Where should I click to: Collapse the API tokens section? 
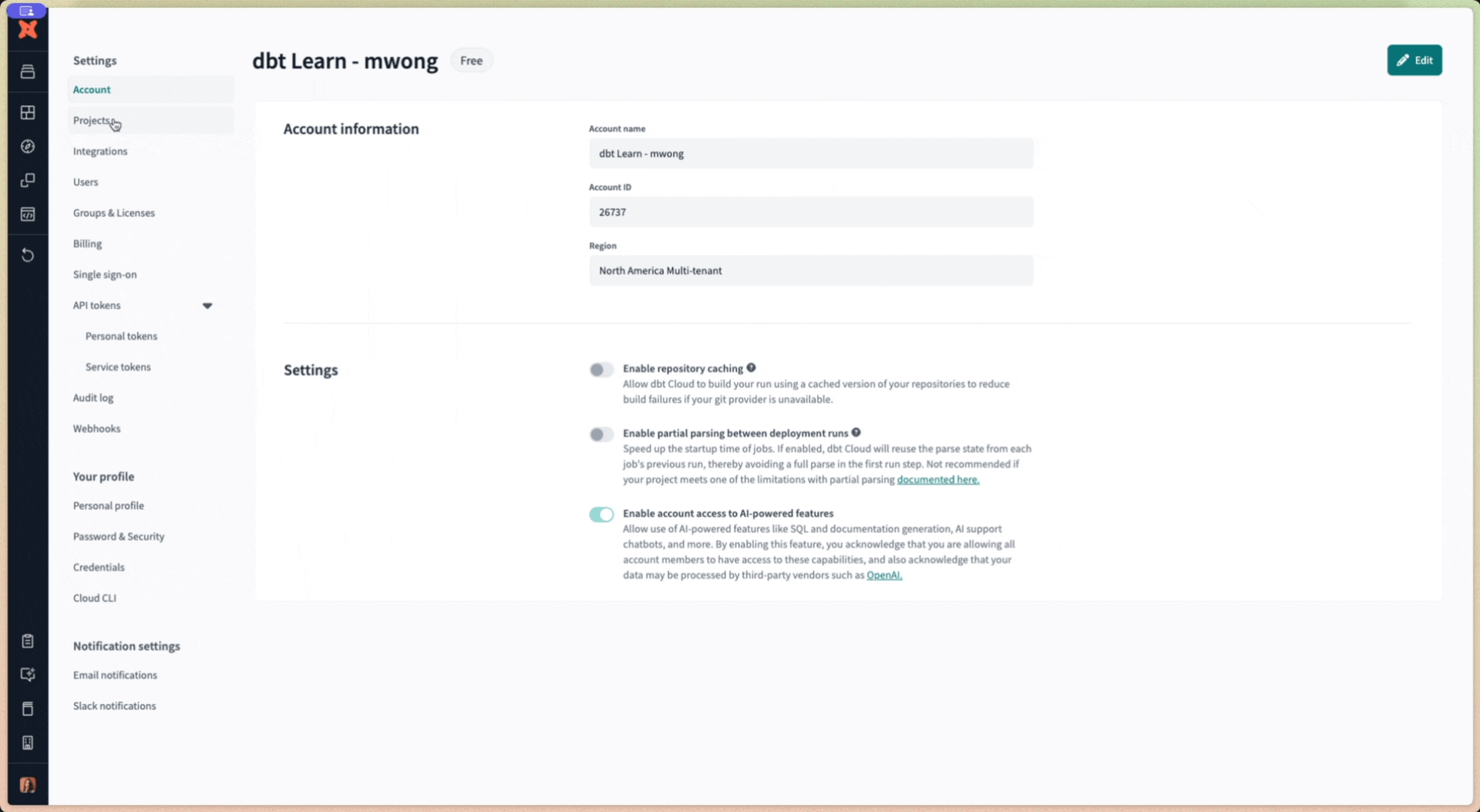click(x=207, y=305)
